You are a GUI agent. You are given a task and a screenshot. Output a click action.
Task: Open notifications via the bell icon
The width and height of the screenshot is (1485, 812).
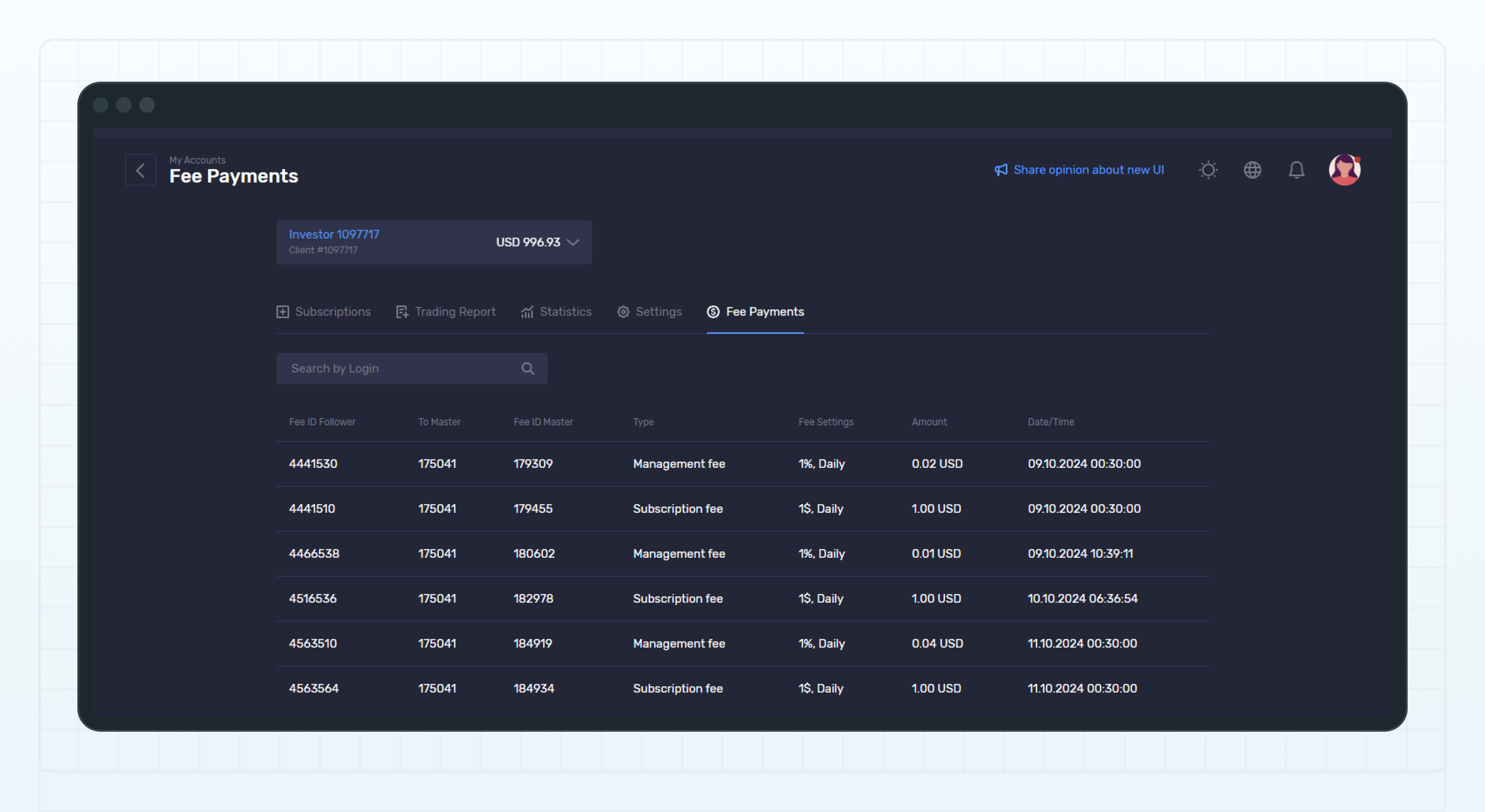click(x=1296, y=170)
